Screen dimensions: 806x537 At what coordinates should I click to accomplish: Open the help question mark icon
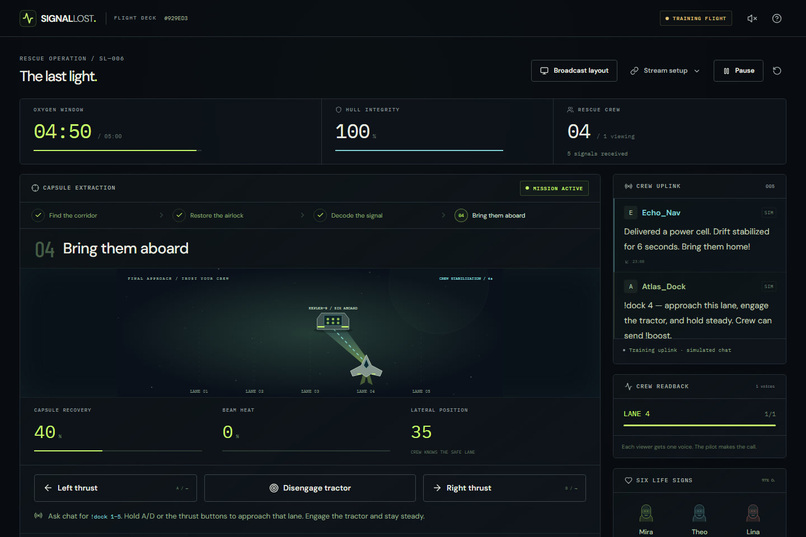777,18
